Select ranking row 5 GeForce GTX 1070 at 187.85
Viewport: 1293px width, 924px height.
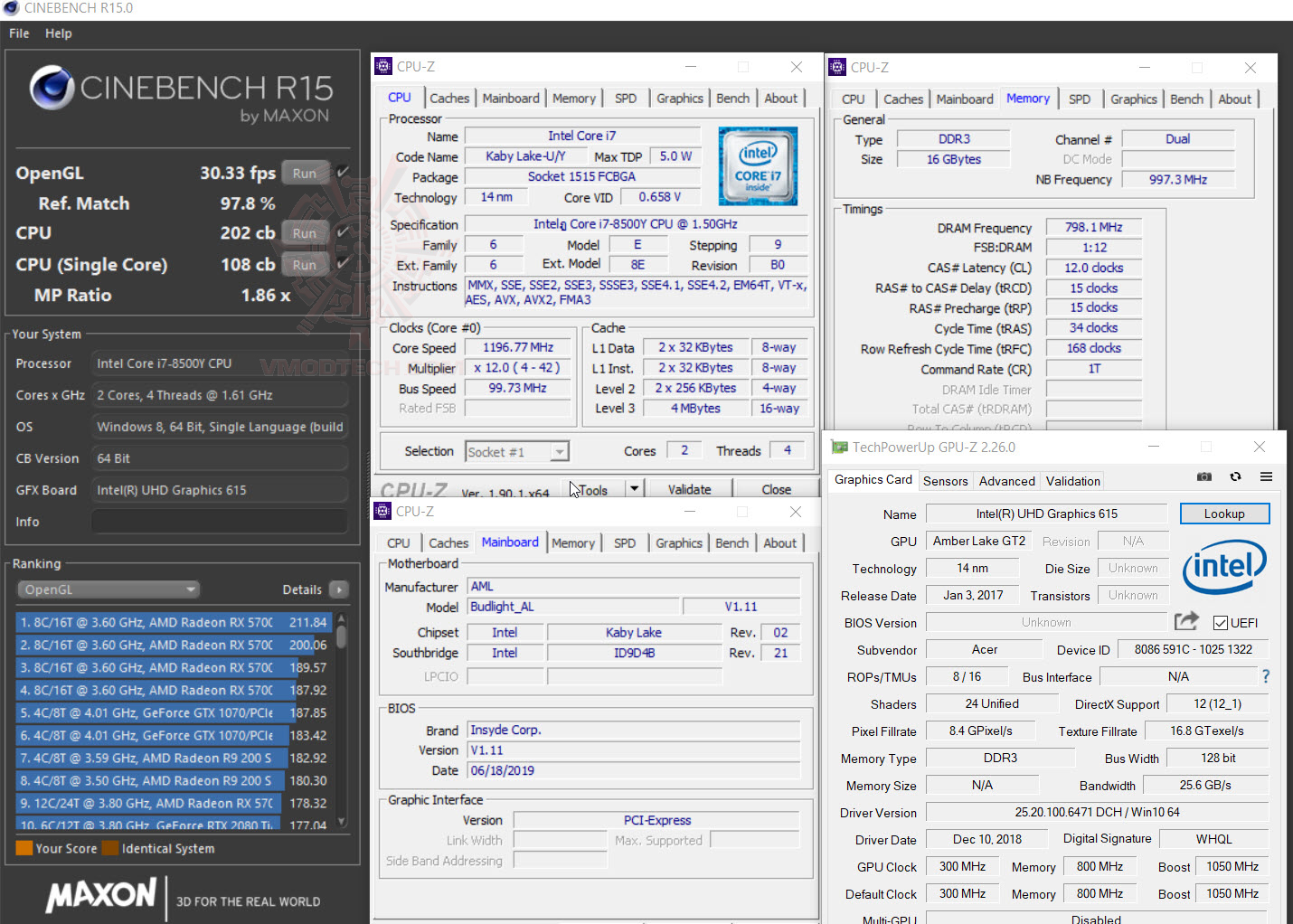pos(175,712)
